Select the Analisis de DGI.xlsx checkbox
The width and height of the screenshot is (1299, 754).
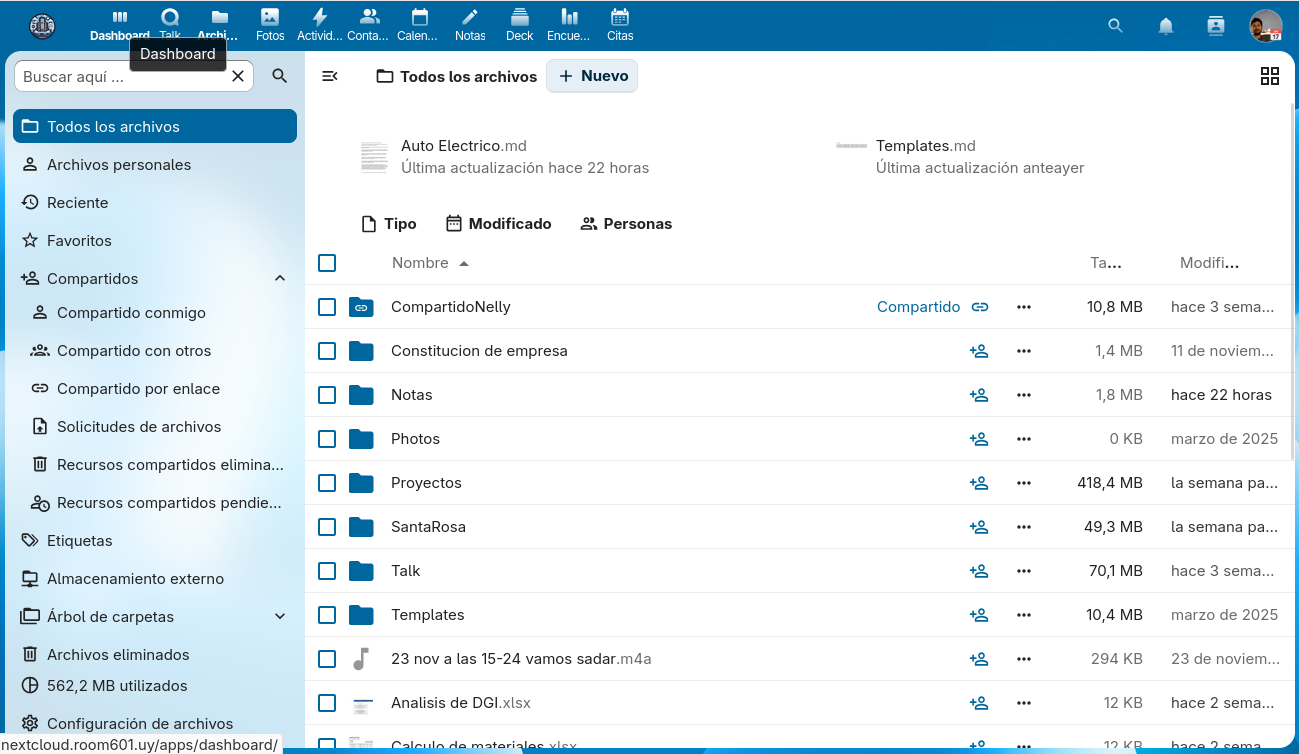point(327,703)
